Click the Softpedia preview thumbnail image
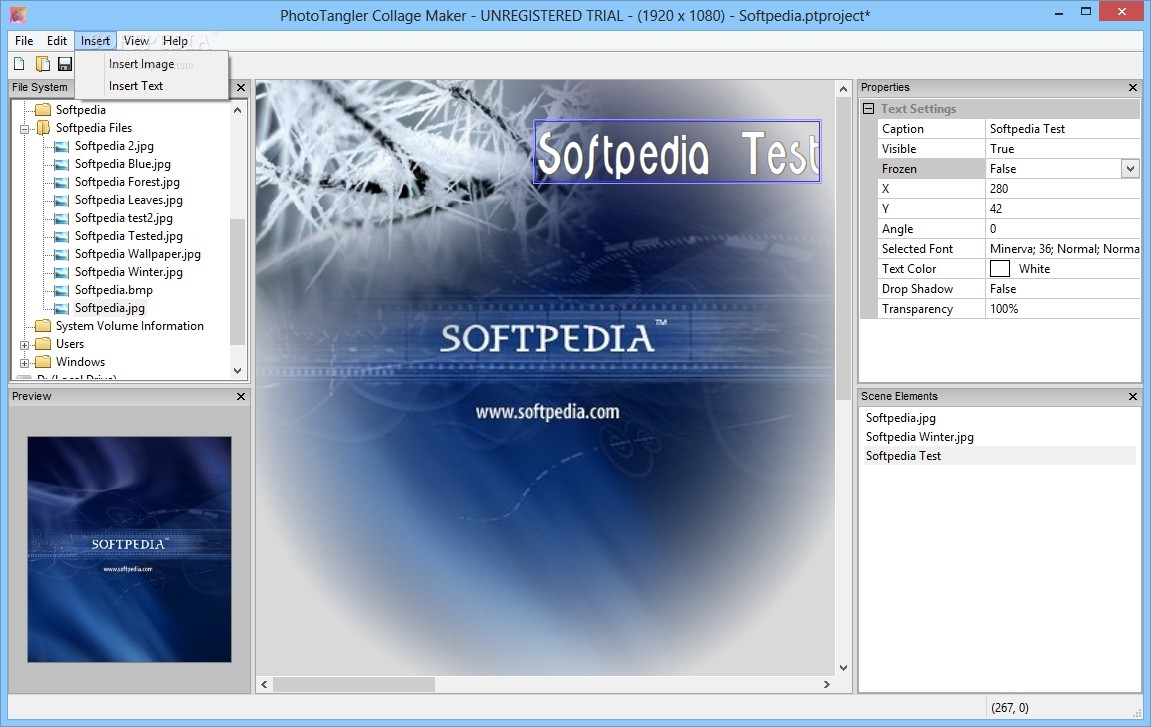Image resolution: width=1151 pixels, height=727 pixels. click(x=129, y=549)
